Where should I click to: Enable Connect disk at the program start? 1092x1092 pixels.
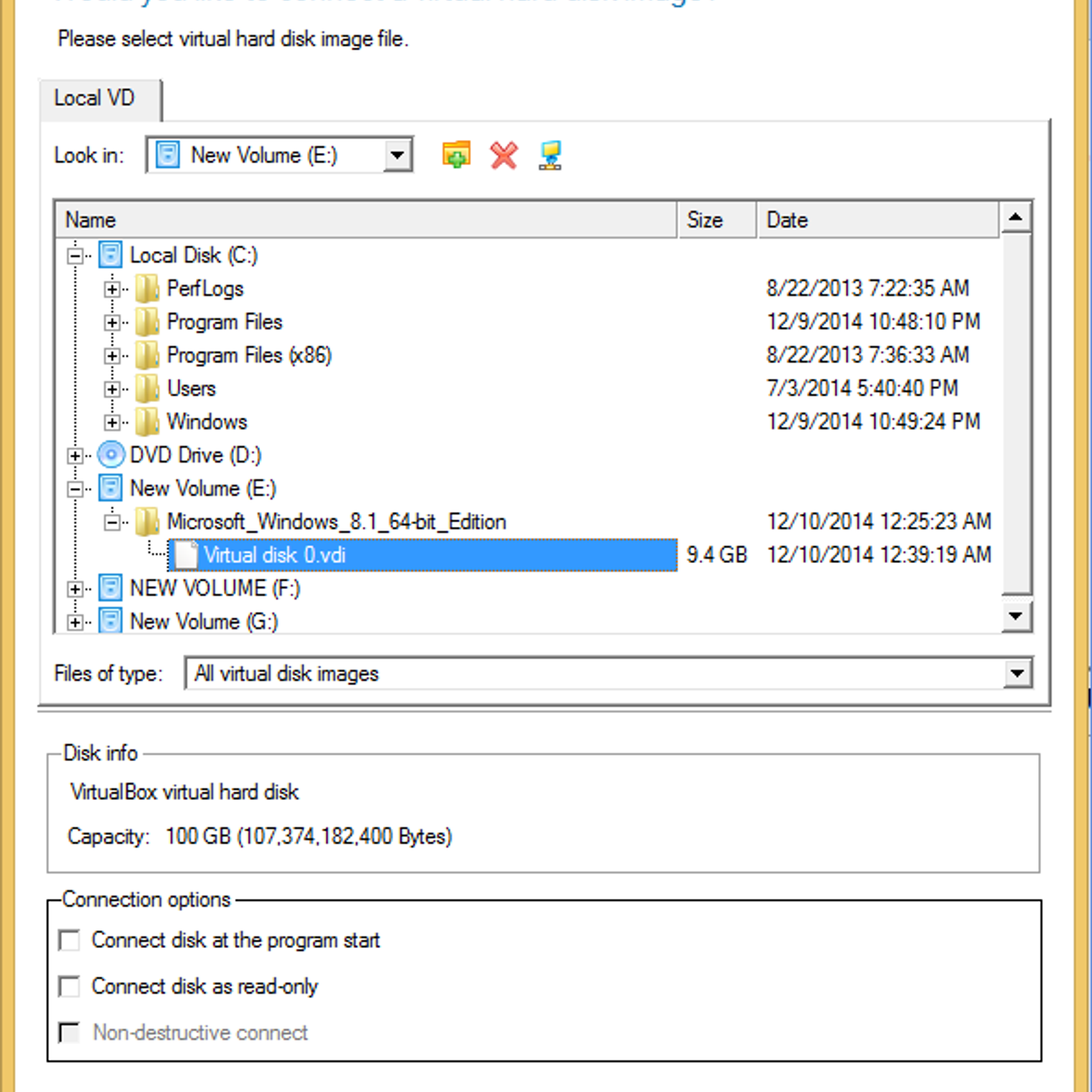click(70, 940)
